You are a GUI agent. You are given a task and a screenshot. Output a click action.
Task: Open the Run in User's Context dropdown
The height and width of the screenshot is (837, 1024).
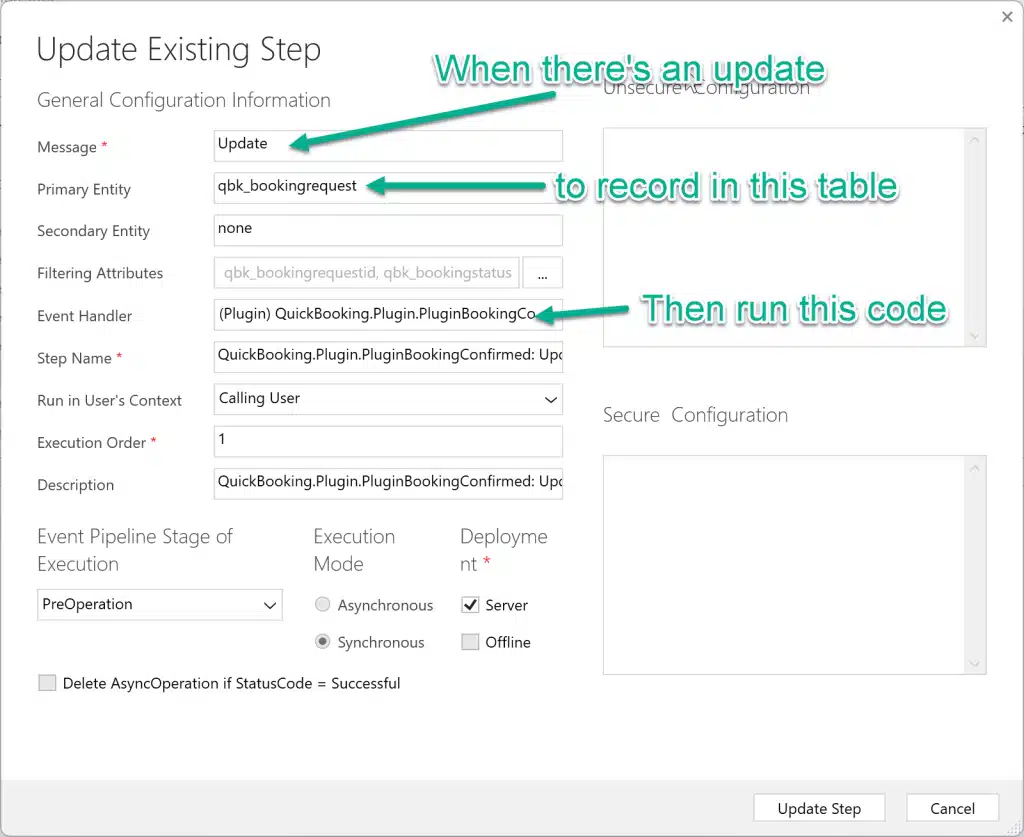pyautogui.click(x=388, y=399)
